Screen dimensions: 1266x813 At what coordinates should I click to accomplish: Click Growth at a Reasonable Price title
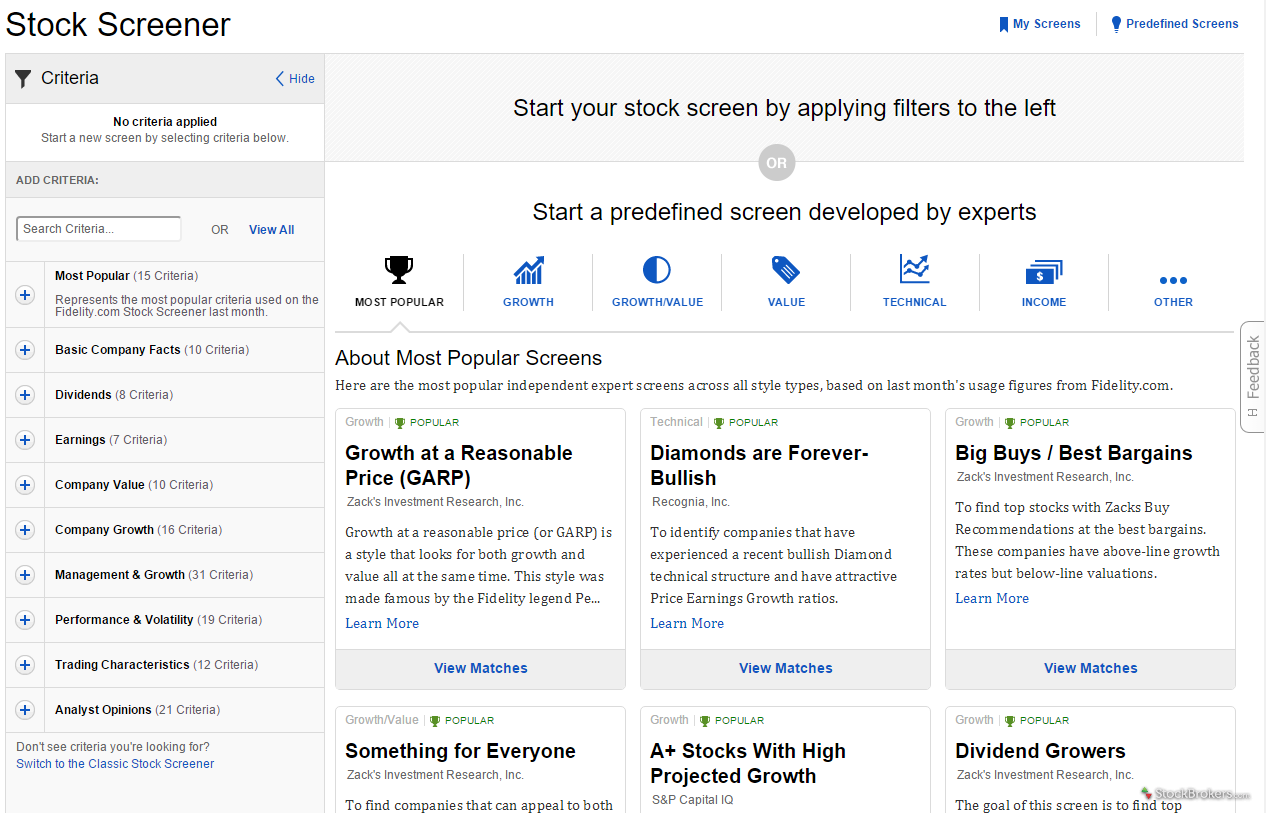(x=459, y=465)
